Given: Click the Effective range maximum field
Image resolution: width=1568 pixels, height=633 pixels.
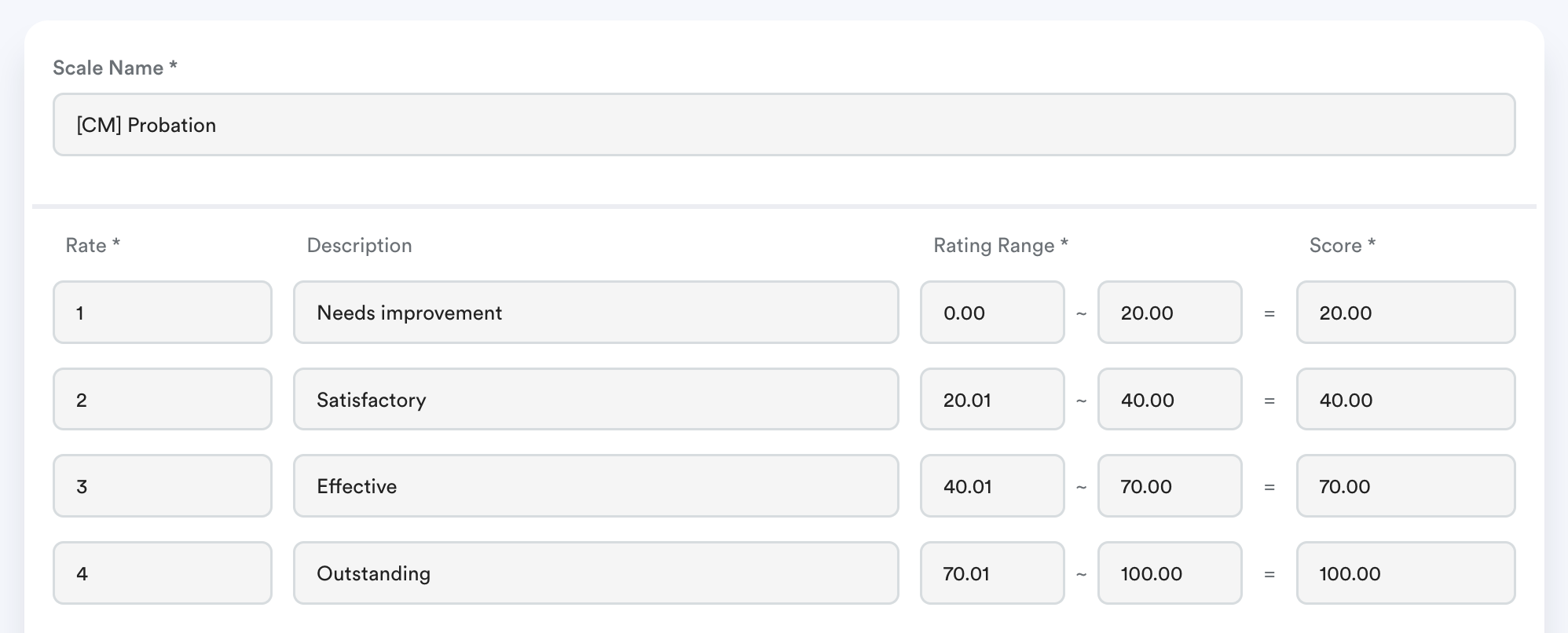Looking at the screenshot, I should [x=1169, y=486].
